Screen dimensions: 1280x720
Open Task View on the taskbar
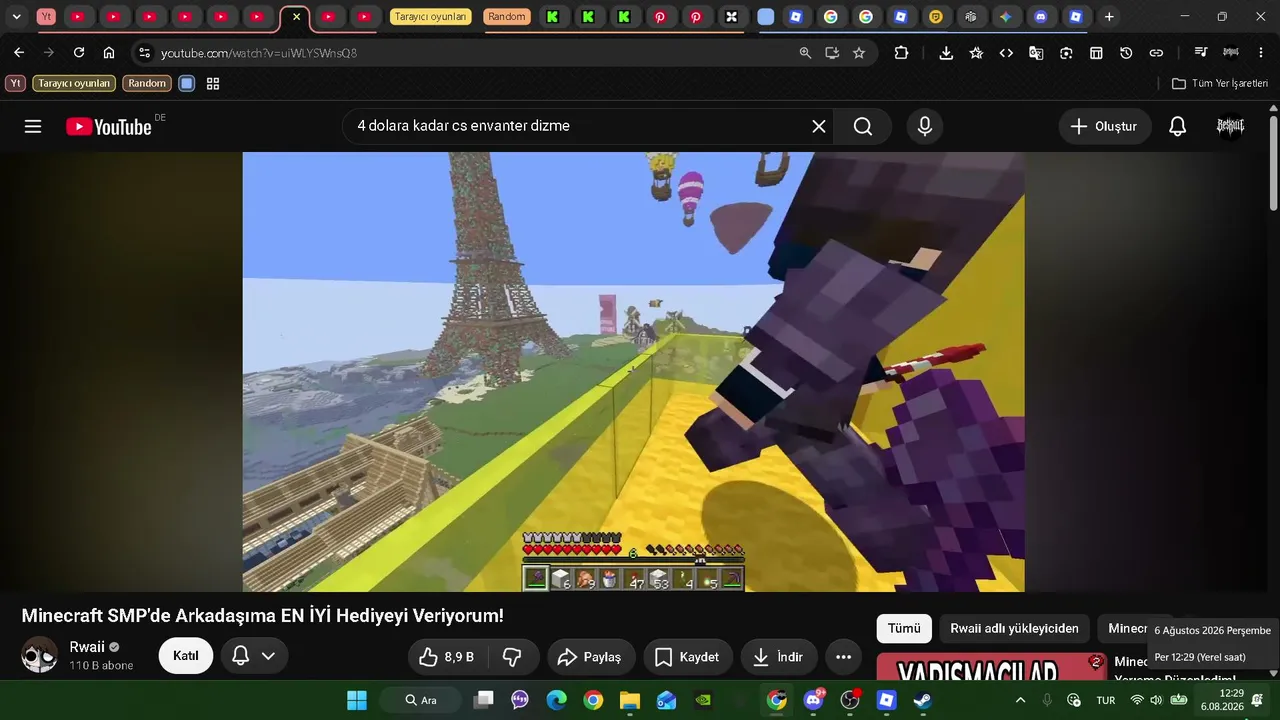(484, 700)
